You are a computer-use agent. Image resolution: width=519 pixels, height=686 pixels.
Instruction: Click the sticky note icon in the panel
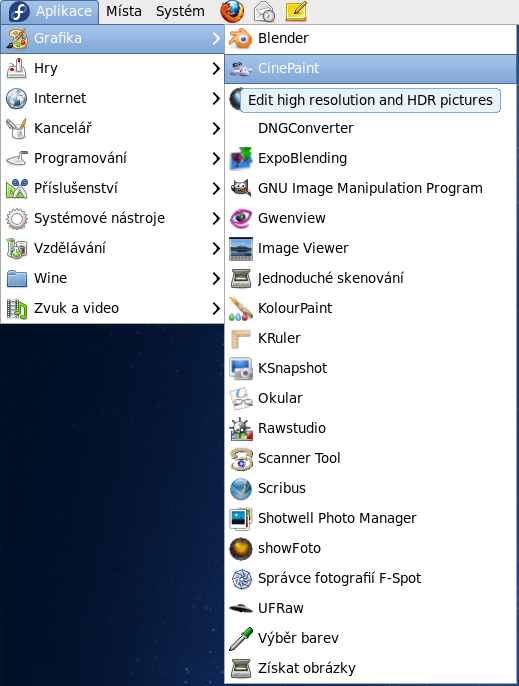point(296,11)
